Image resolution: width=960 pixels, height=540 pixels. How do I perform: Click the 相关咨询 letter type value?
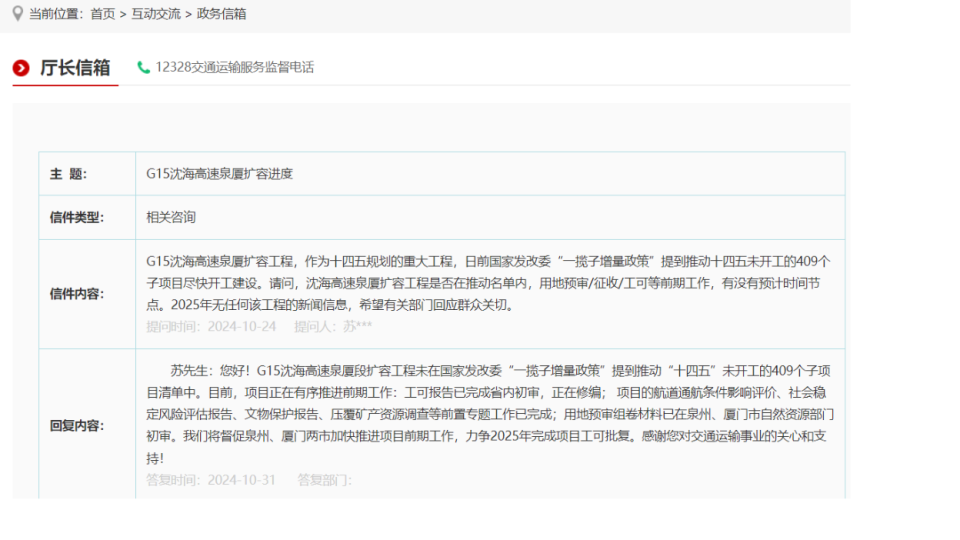[171, 217]
